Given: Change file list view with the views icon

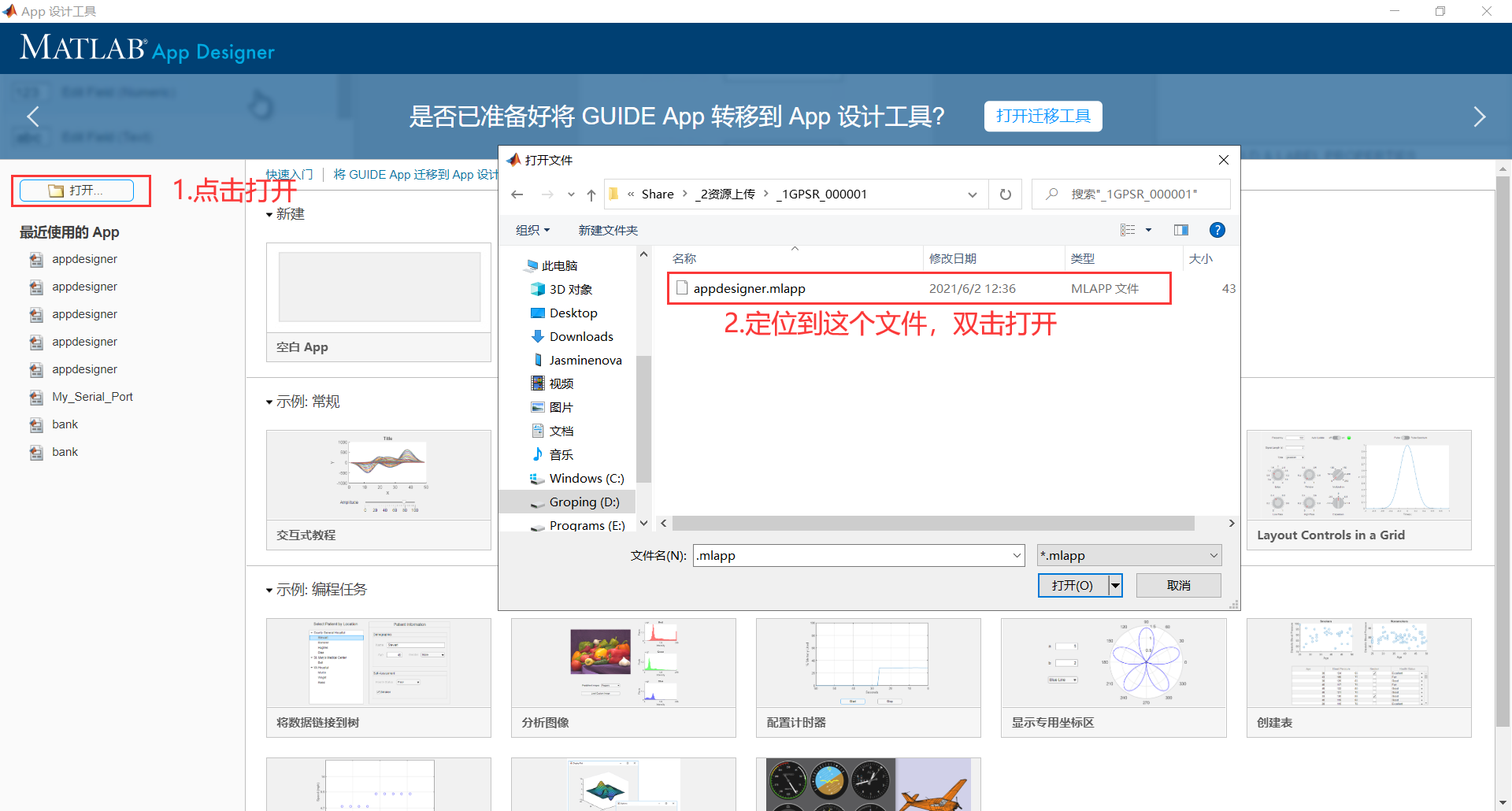Looking at the screenshot, I should 1128,229.
